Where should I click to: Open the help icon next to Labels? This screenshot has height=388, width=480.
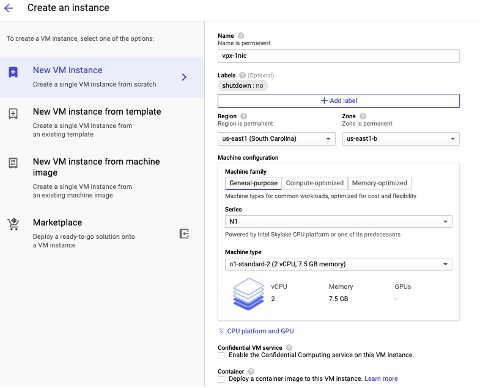click(x=242, y=75)
